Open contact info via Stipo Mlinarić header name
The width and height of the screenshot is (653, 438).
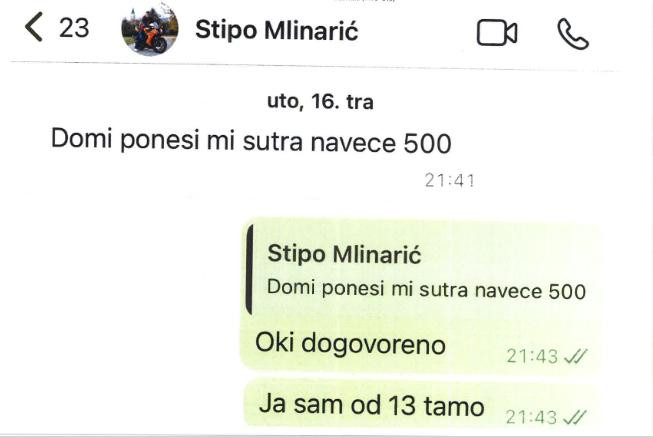click(277, 30)
